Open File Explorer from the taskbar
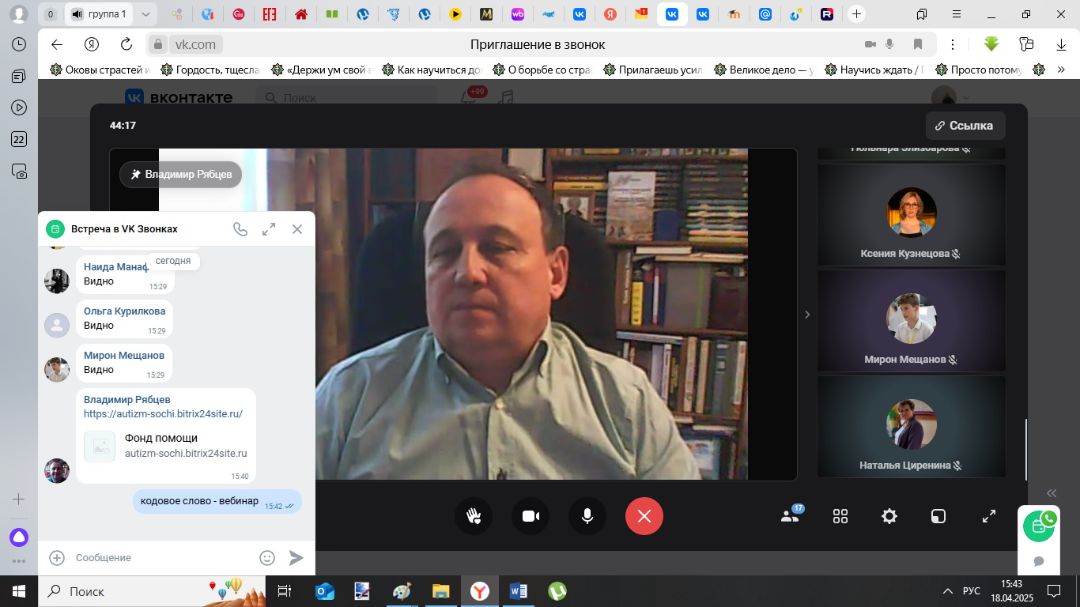The image size is (1080, 607). click(x=441, y=591)
